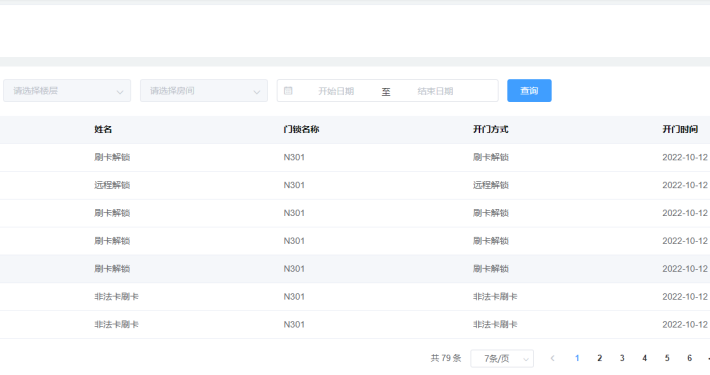Jump to page 6

click(690, 358)
